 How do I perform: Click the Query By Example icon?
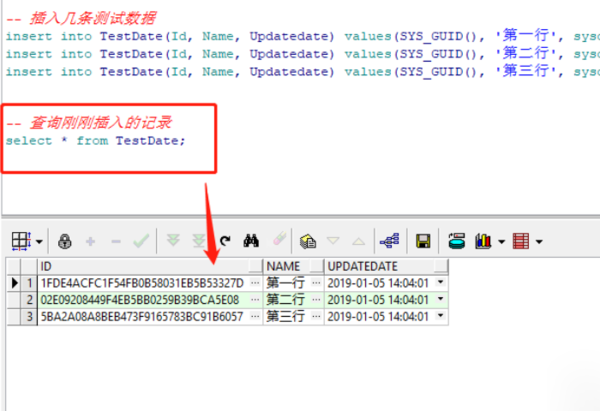(308, 241)
